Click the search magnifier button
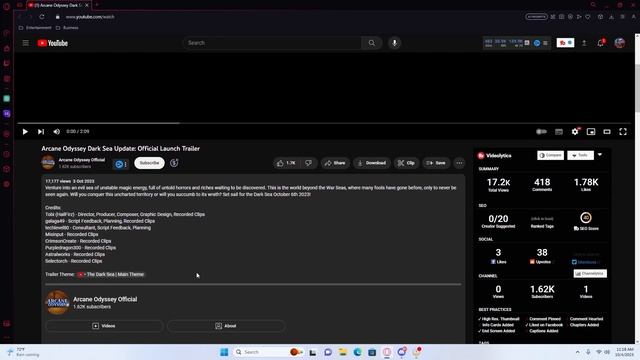 (x=371, y=43)
